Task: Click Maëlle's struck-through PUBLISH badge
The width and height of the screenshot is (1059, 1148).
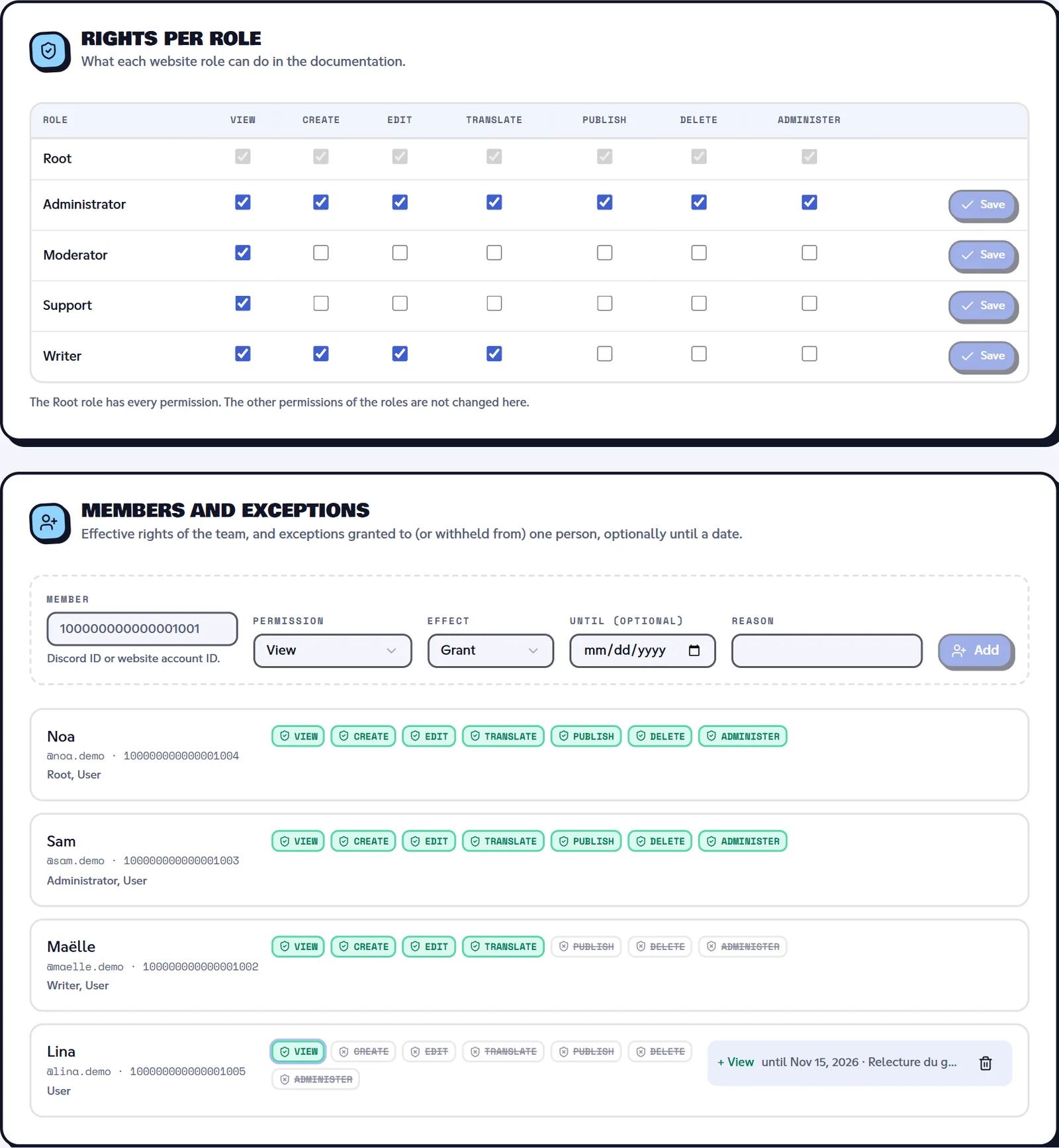Action: 586,947
